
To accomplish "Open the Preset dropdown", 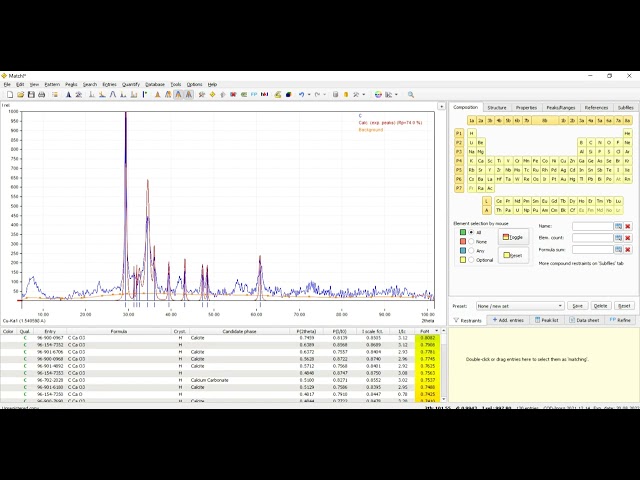I will pyautogui.click(x=520, y=306).
